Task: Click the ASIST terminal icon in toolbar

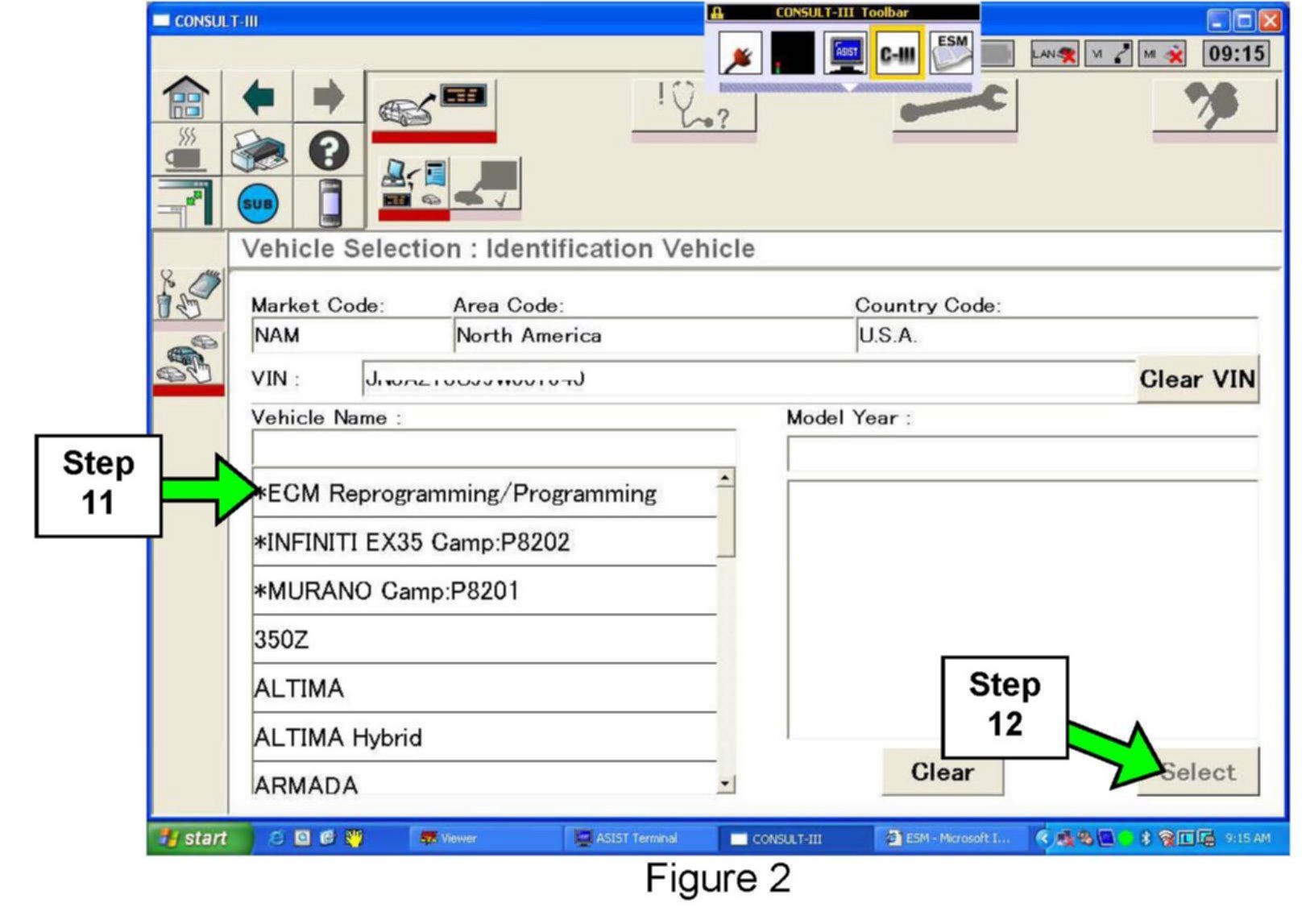Action: tap(846, 54)
